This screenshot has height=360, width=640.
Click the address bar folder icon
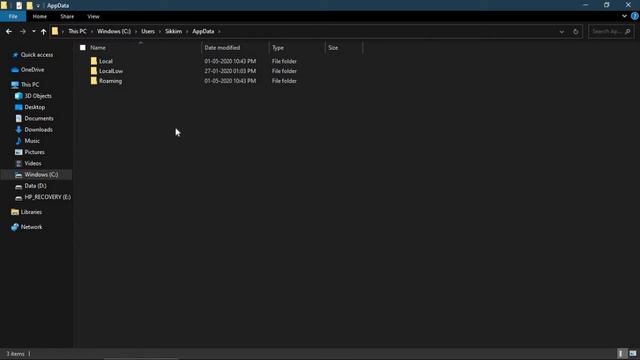[x=55, y=31]
